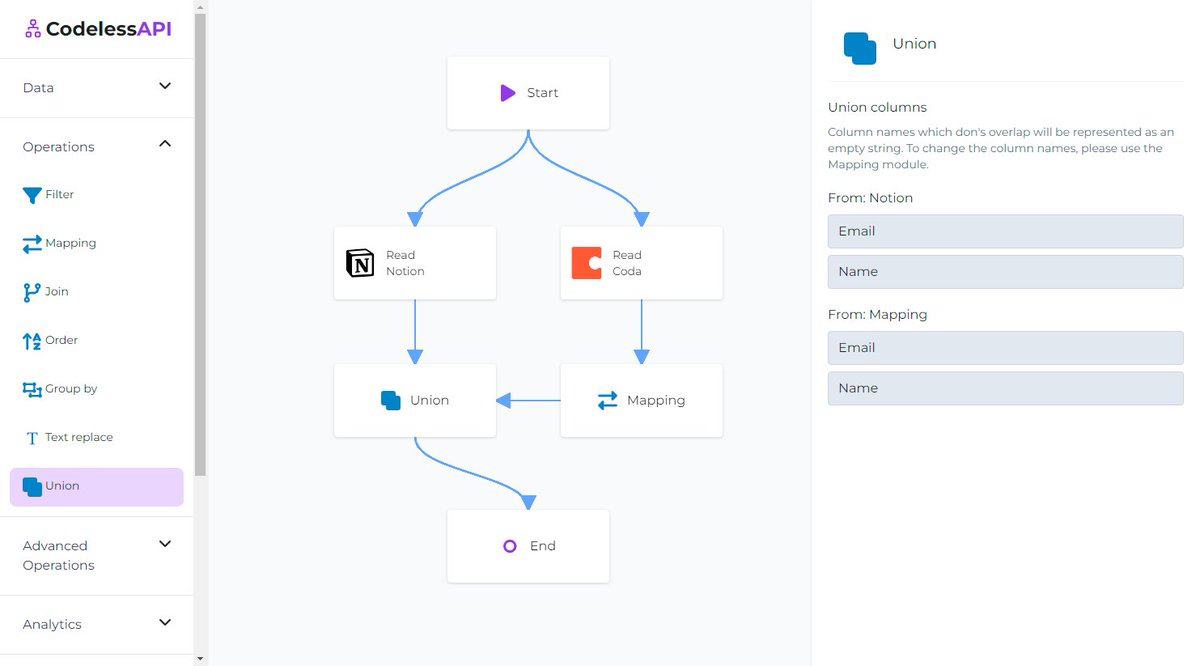1200x666 pixels.
Task: Click the 'From: Mapping' label
Action: pos(878,314)
